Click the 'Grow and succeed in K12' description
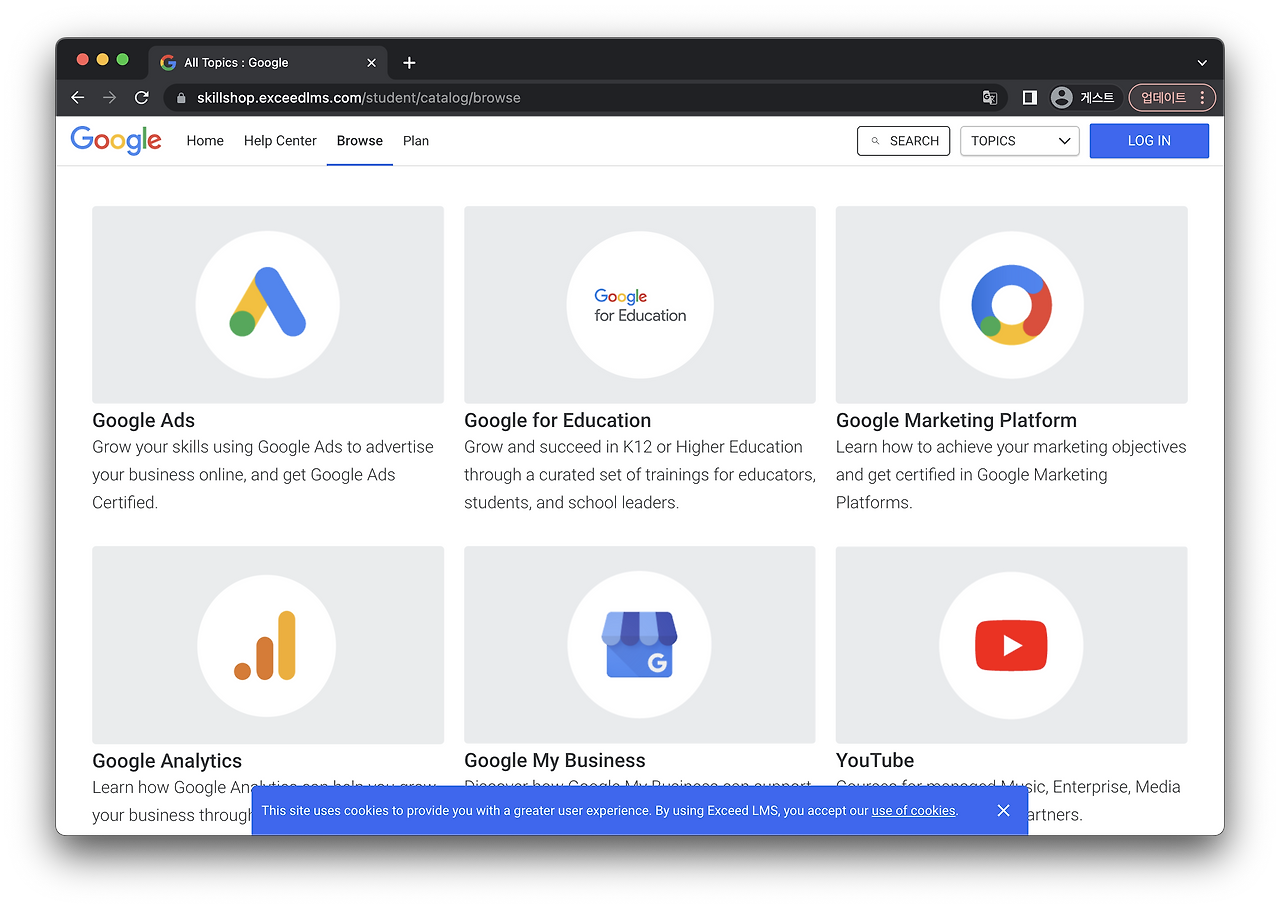1280x909 pixels. click(640, 475)
